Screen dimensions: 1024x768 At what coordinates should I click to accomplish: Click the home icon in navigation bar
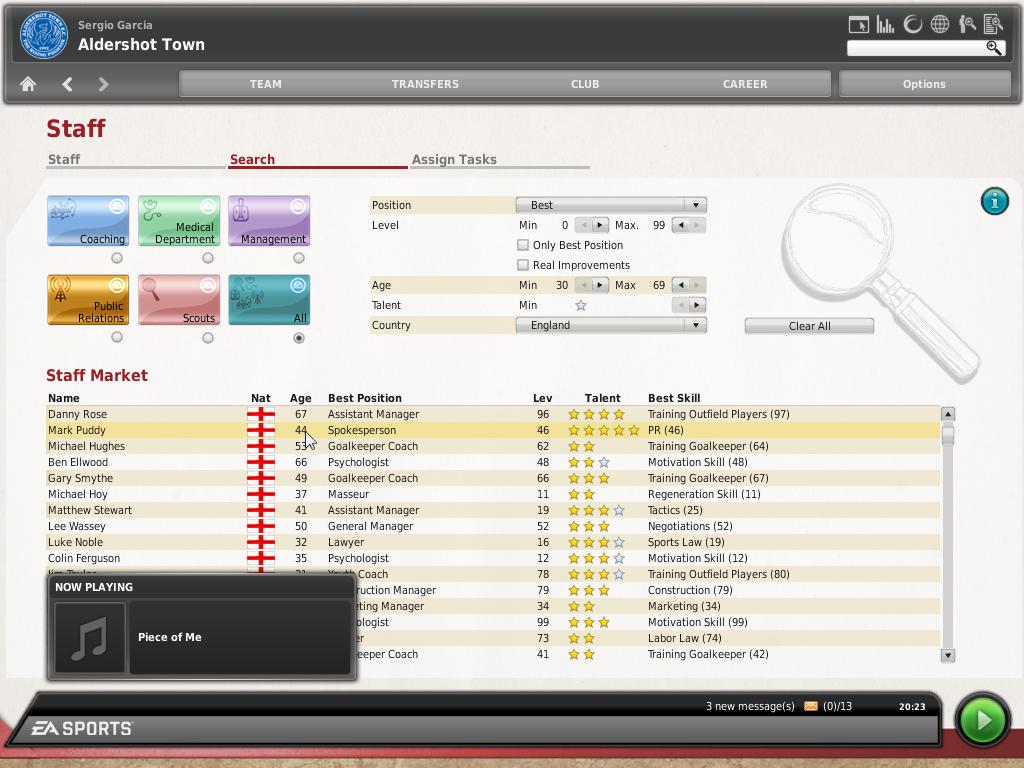[28, 84]
